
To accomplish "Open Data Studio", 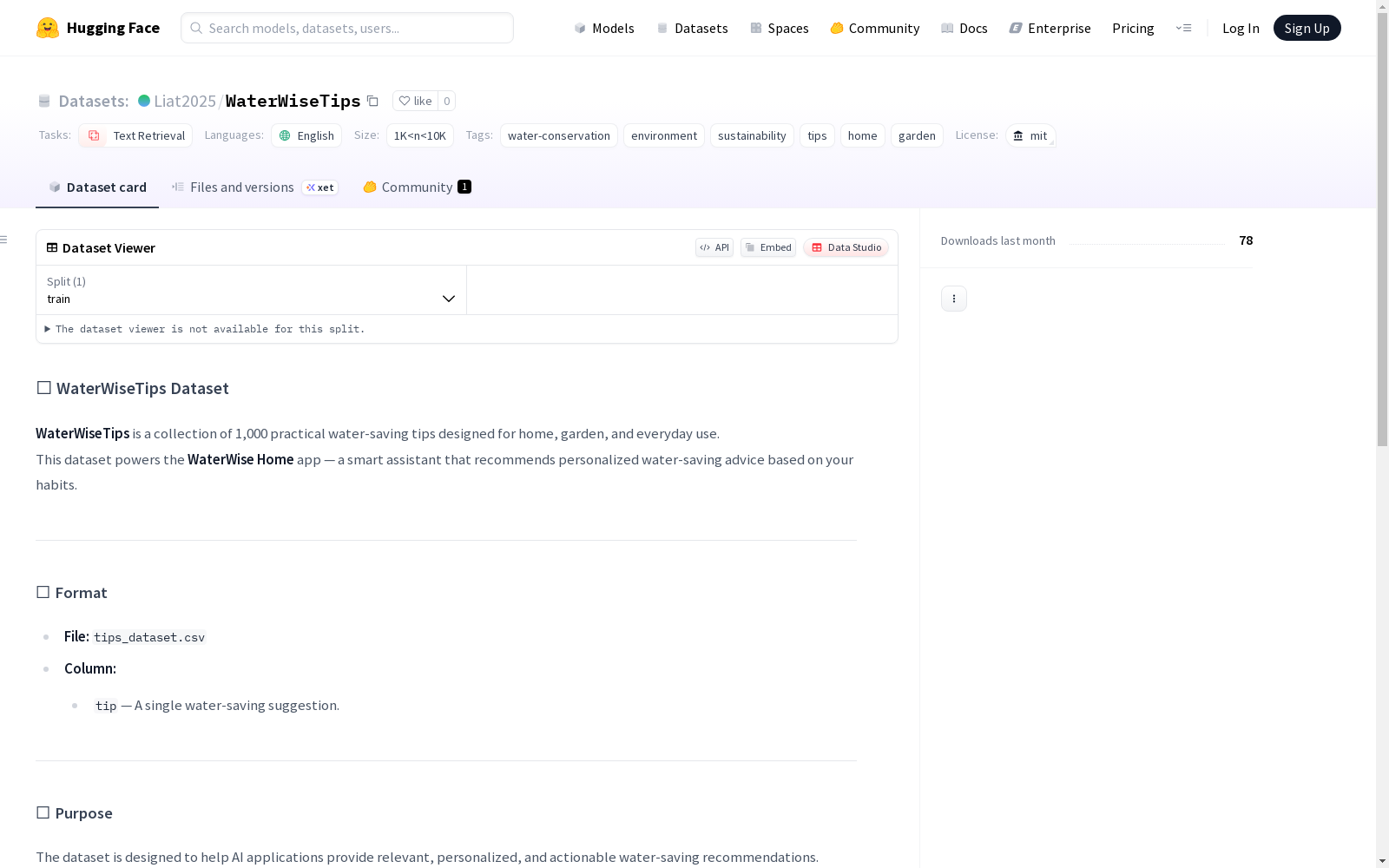I will (x=846, y=247).
